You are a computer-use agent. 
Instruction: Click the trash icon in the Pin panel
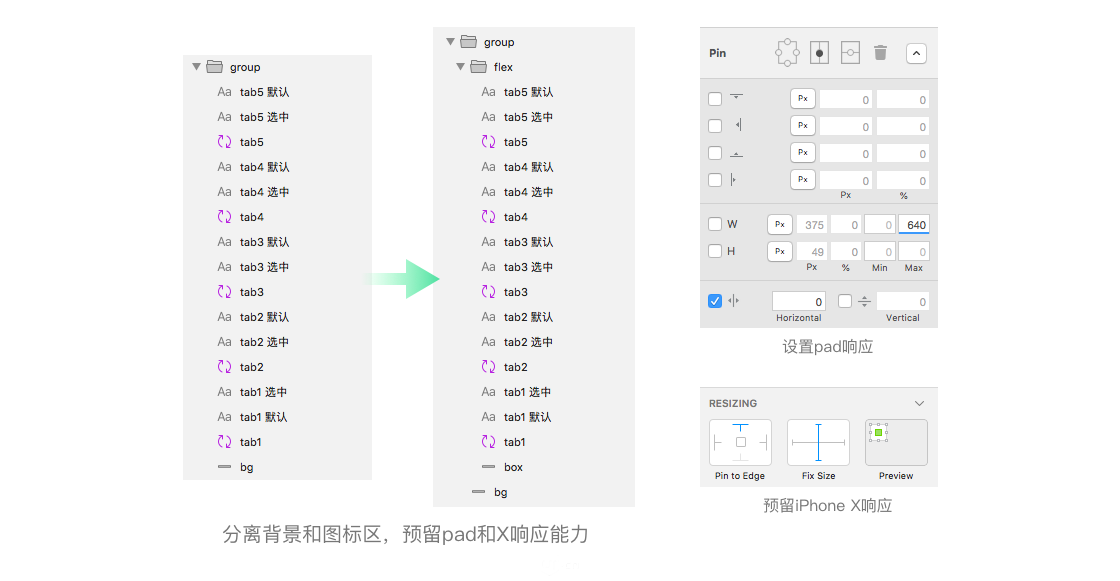pos(881,53)
